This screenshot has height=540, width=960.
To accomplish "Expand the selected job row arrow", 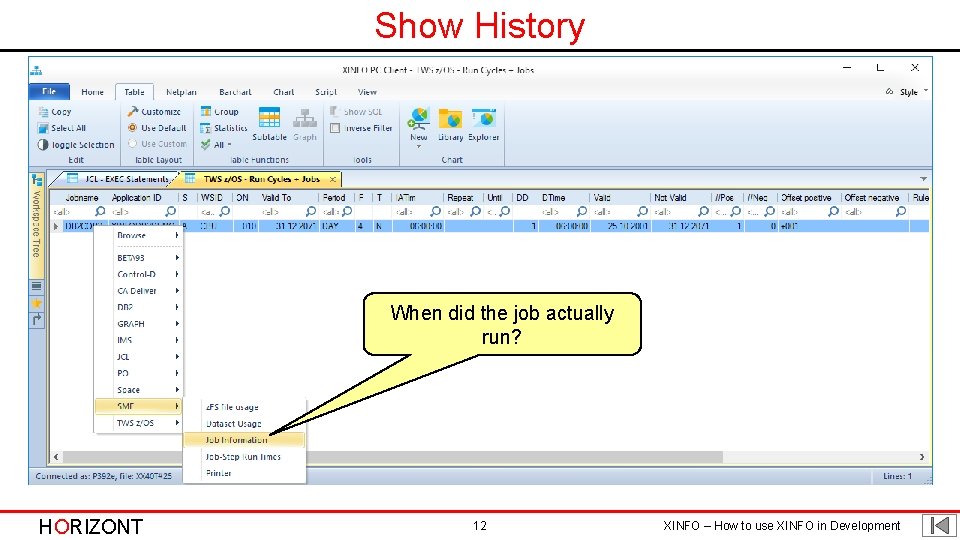I will [x=56, y=226].
